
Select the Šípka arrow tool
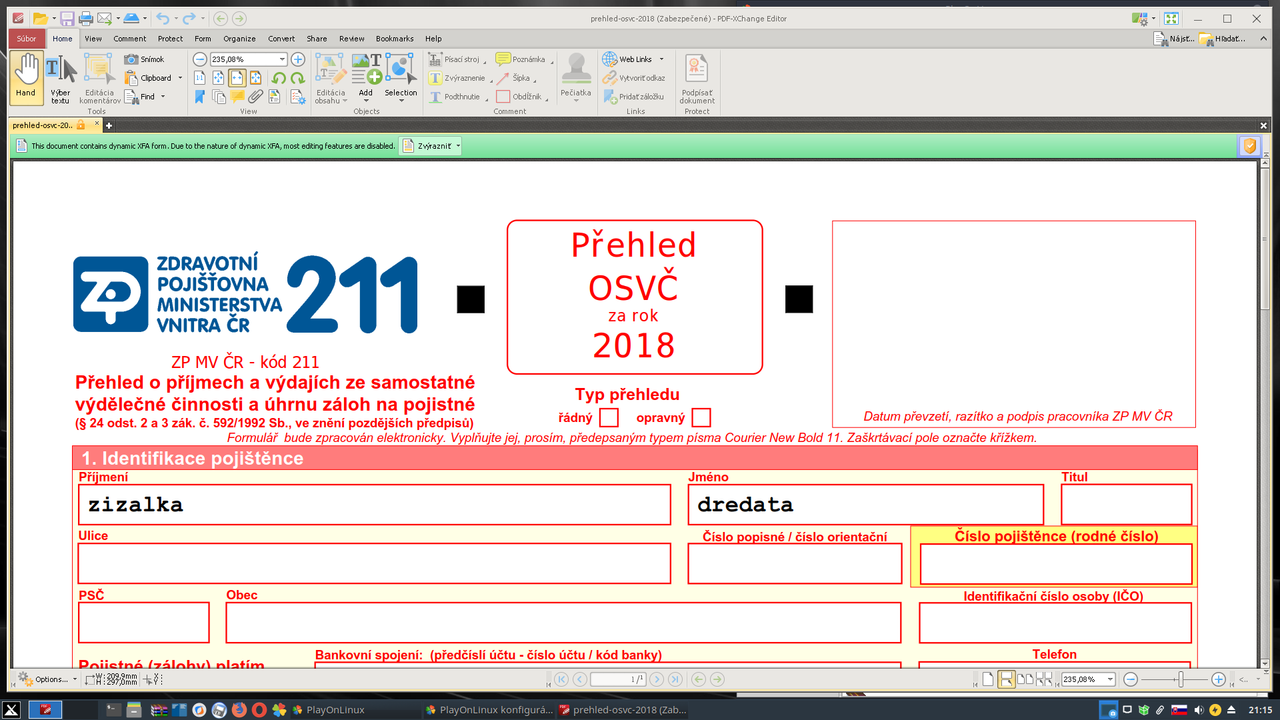[x=514, y=78]
